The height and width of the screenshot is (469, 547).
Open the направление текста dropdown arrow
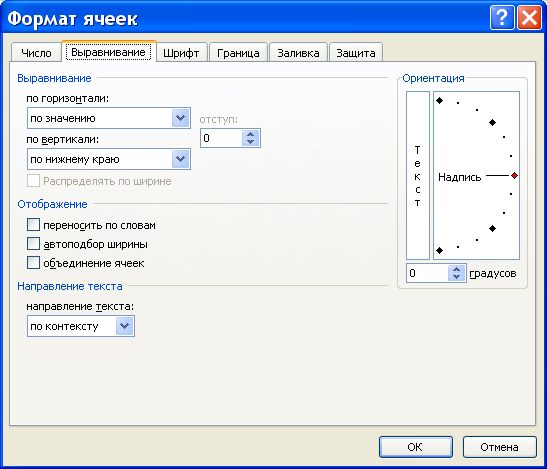point(125,326)
